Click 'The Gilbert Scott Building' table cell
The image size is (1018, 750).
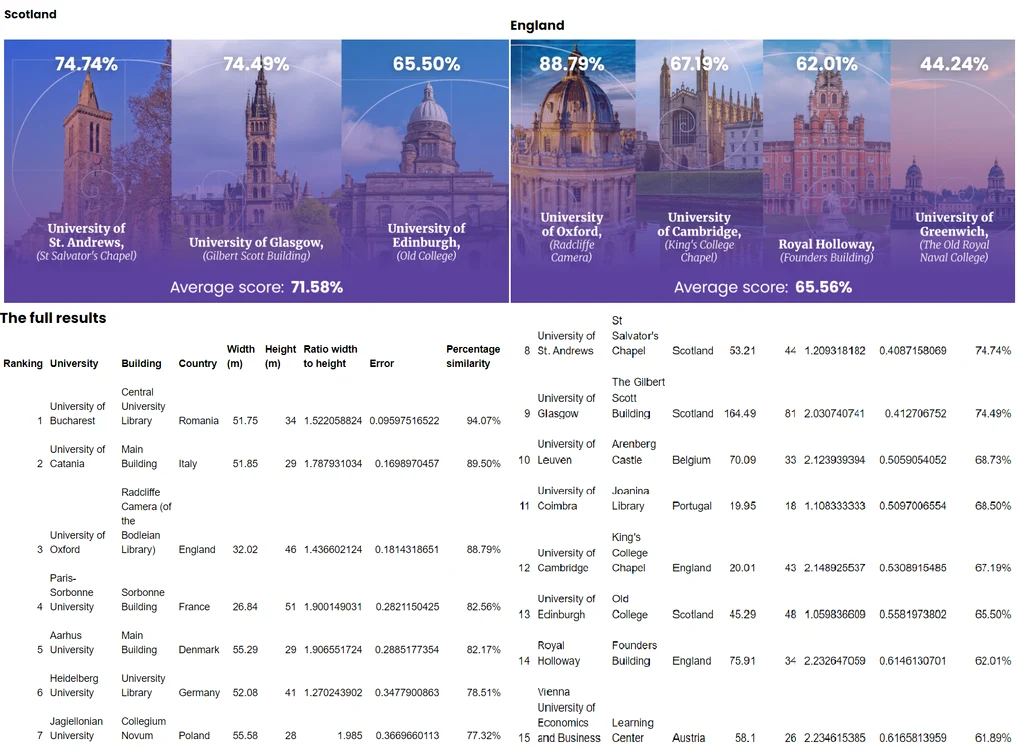click(x=638, y=397)
